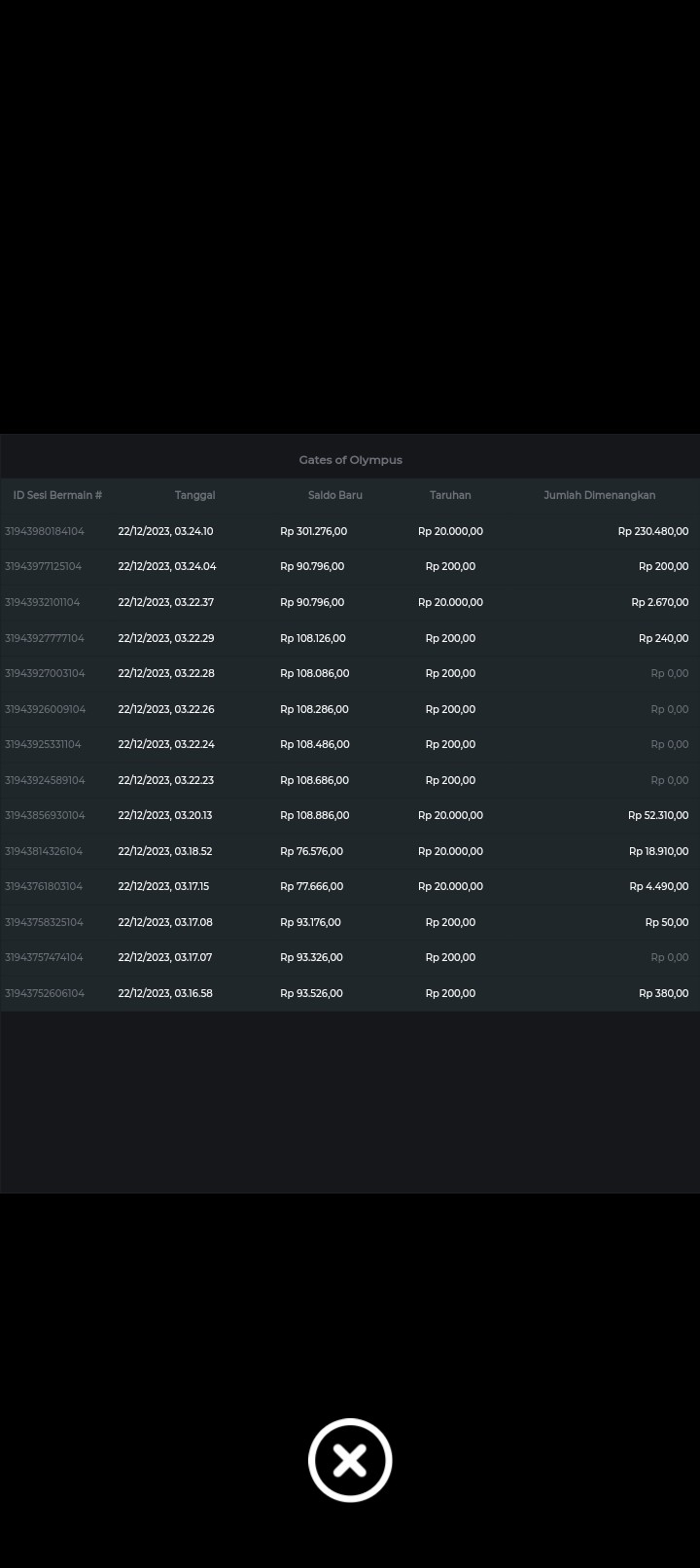The width and height of the screenshot is (700, 1568).
Task: Click the Rp 52.310,00 winnings cell
Action: 657,815
